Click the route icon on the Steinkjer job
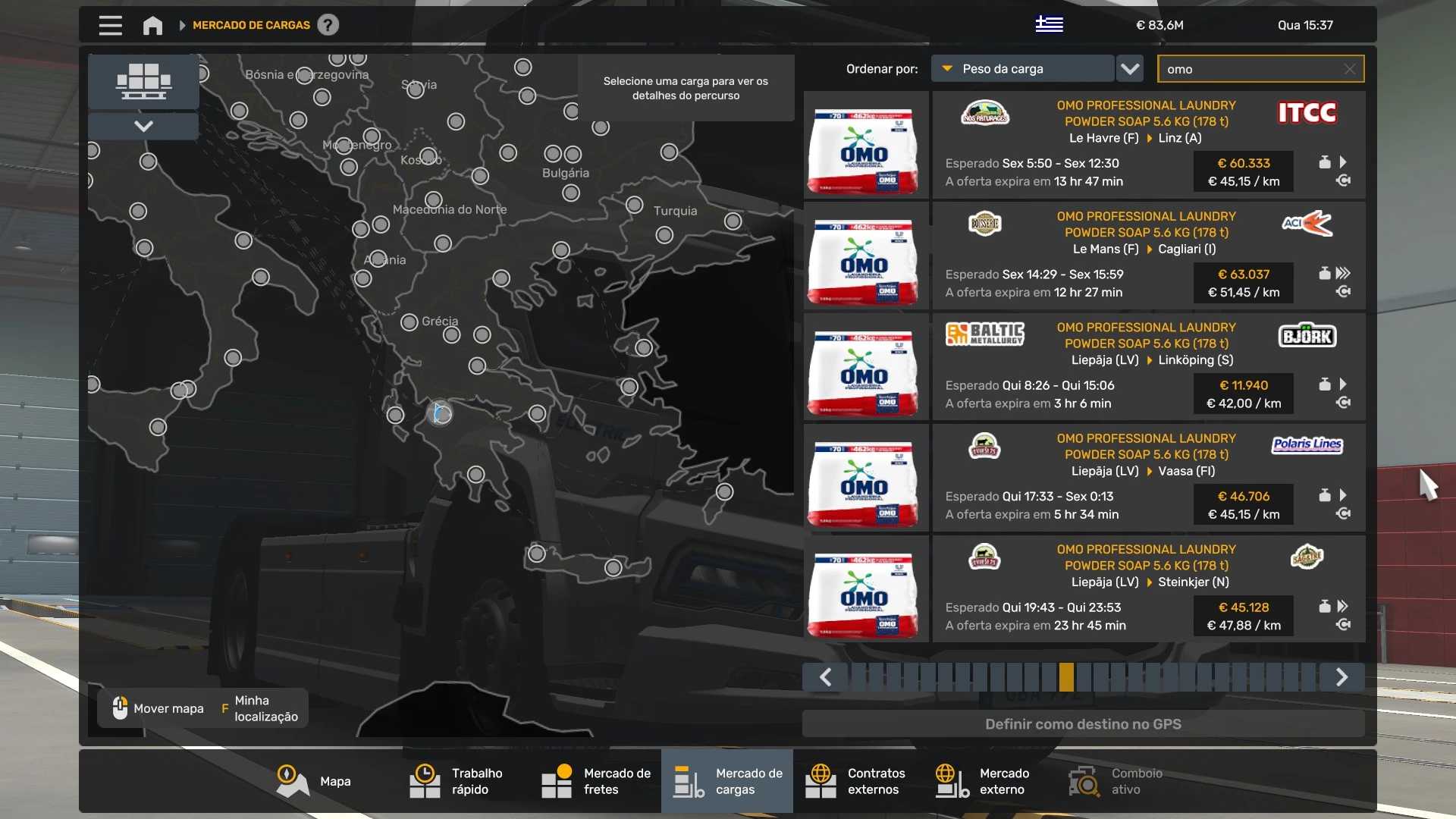 [x=1343, y=625]
